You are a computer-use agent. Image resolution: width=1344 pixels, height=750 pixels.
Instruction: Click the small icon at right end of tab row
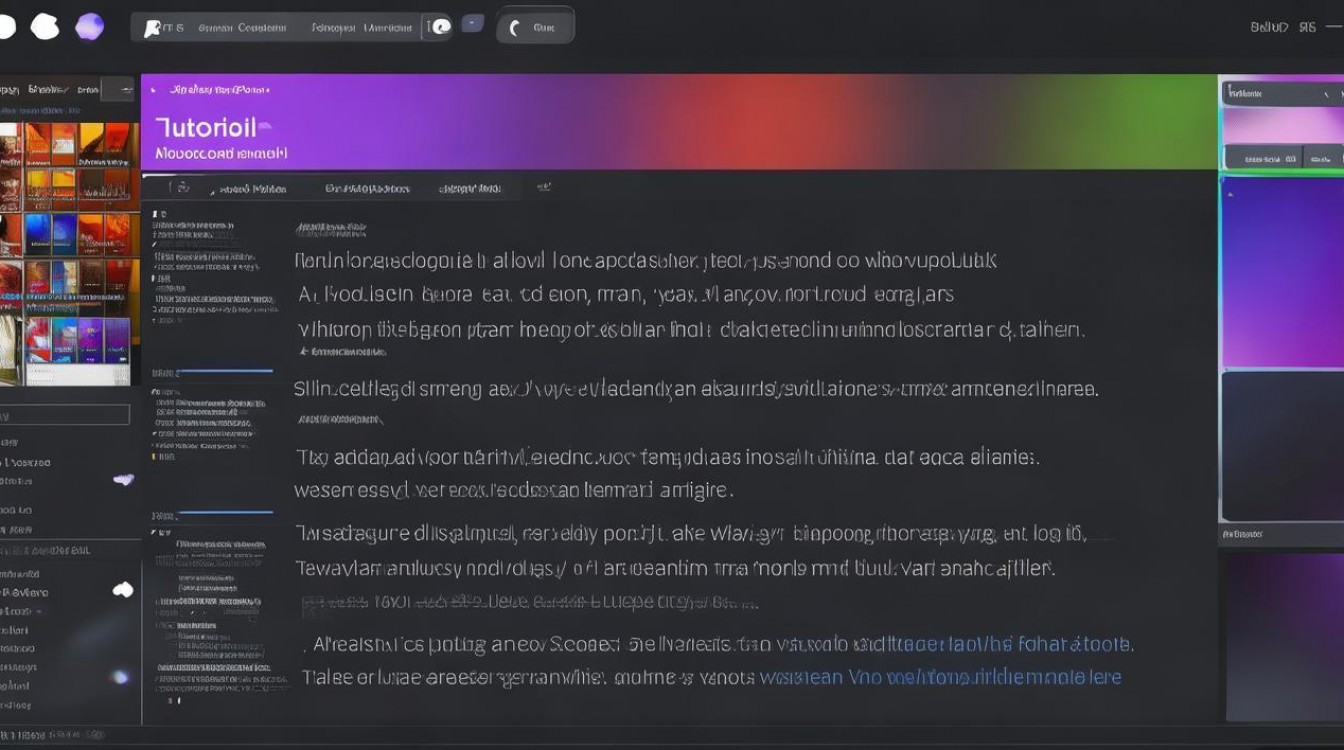[543, 187]
